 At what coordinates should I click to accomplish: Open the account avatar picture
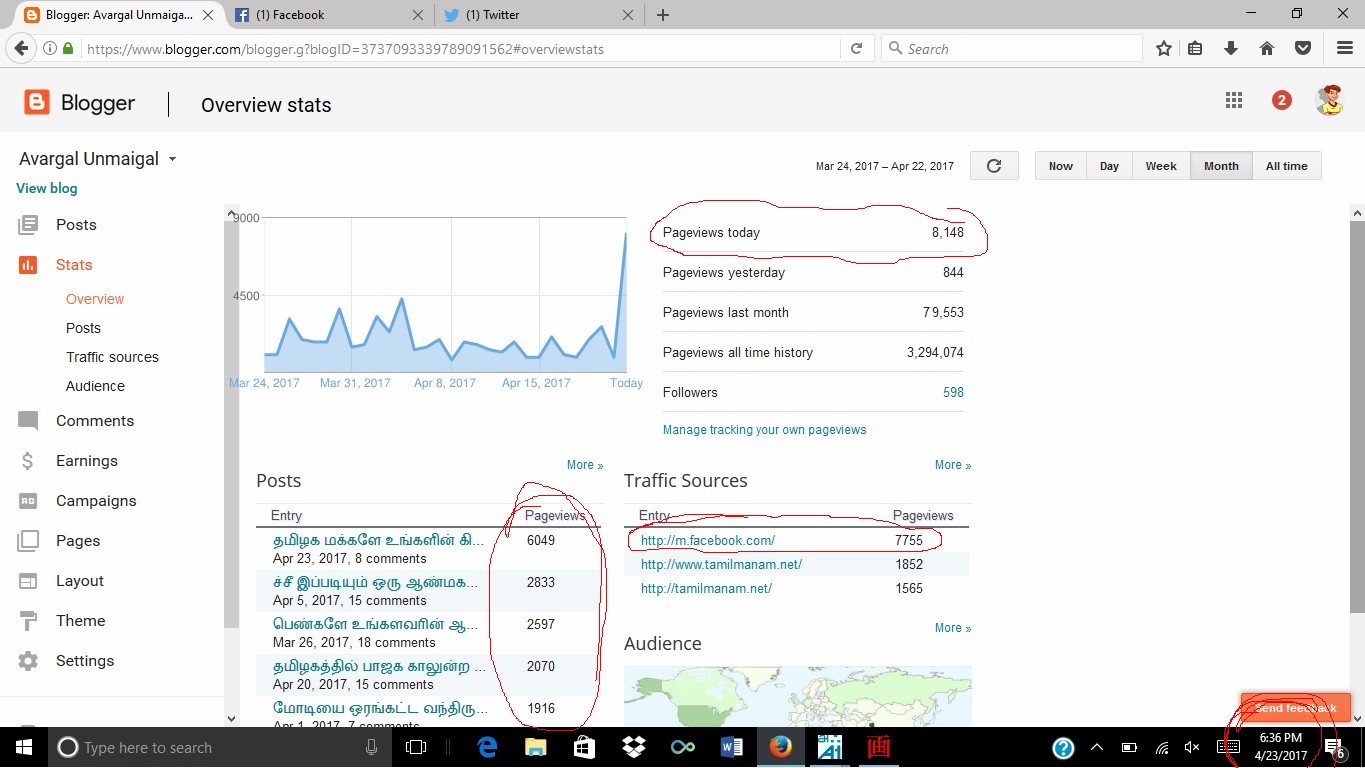click(1329, 100)
